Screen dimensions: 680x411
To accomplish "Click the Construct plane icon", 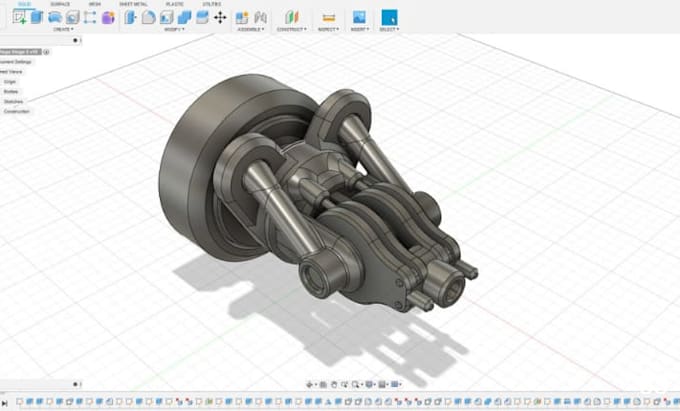I will pos(292,17).
